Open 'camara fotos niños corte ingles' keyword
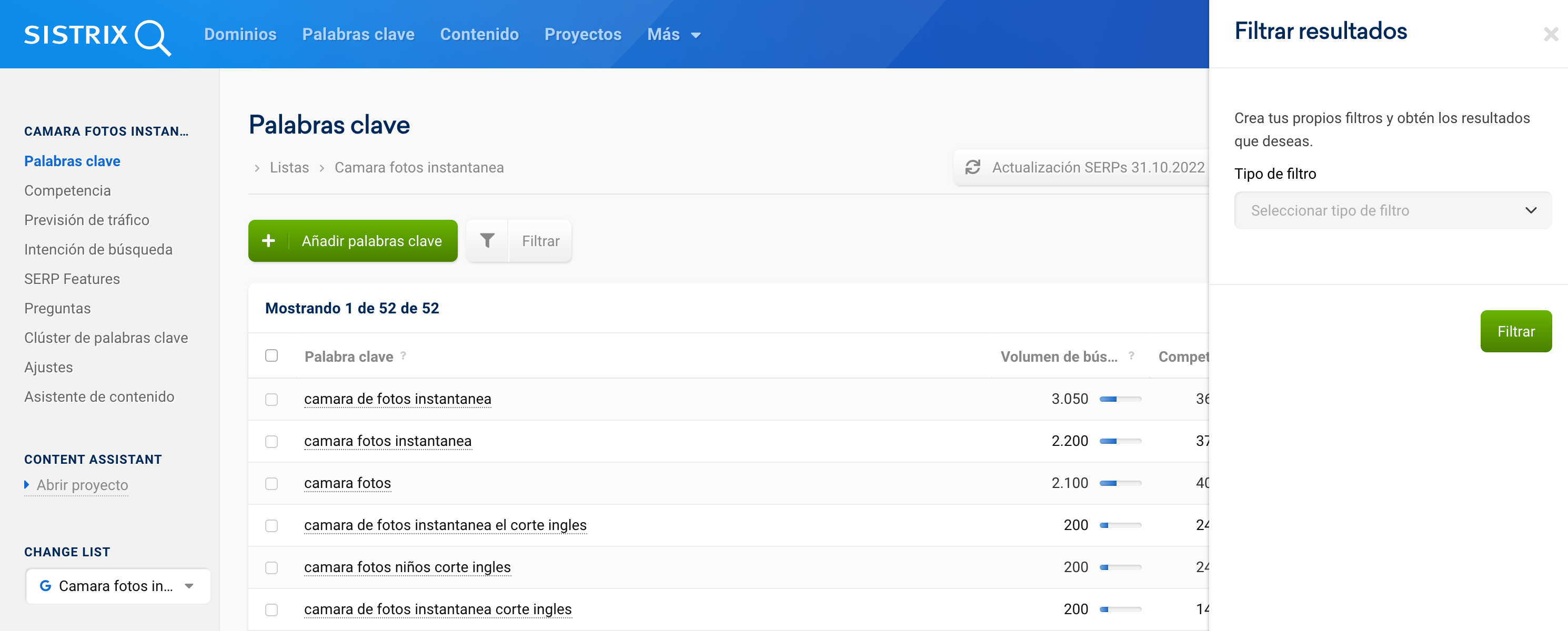The height and width of the screenshot is (631, 1568). [x=407, y=567]
